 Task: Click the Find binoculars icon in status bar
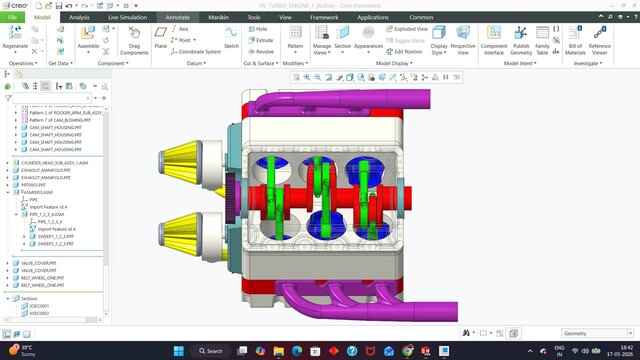point(466,333)
